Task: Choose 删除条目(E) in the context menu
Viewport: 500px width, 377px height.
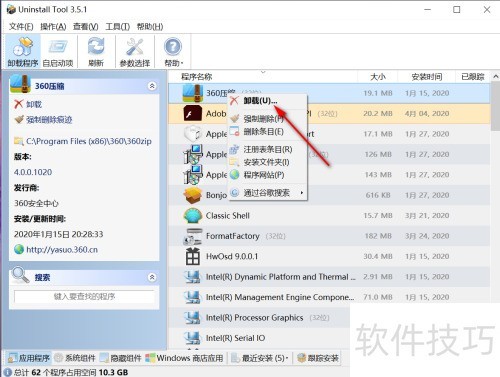Action: (267, 131)
